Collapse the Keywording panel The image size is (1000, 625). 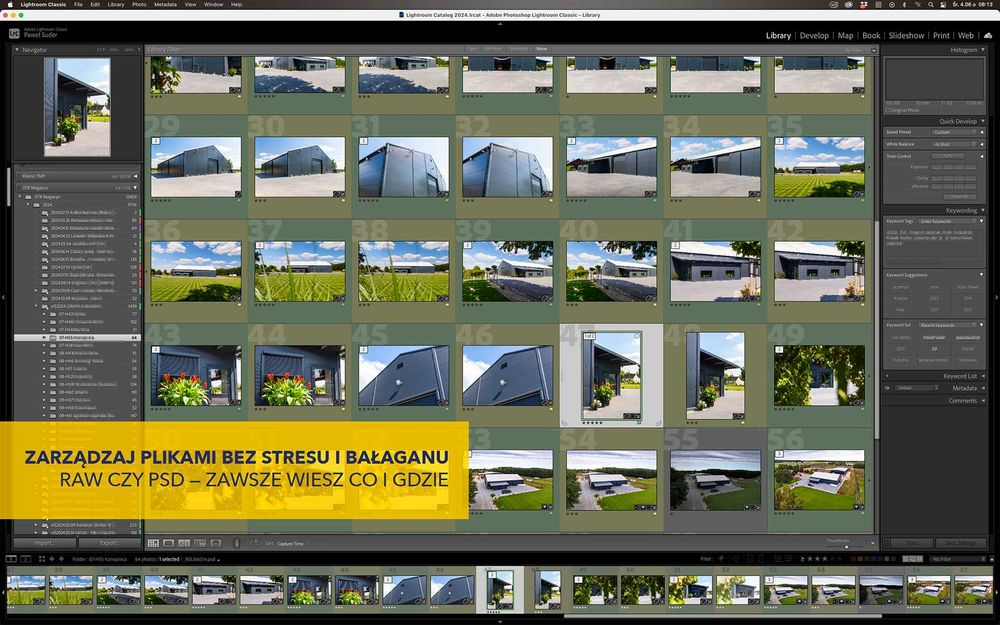coord(983,210)
